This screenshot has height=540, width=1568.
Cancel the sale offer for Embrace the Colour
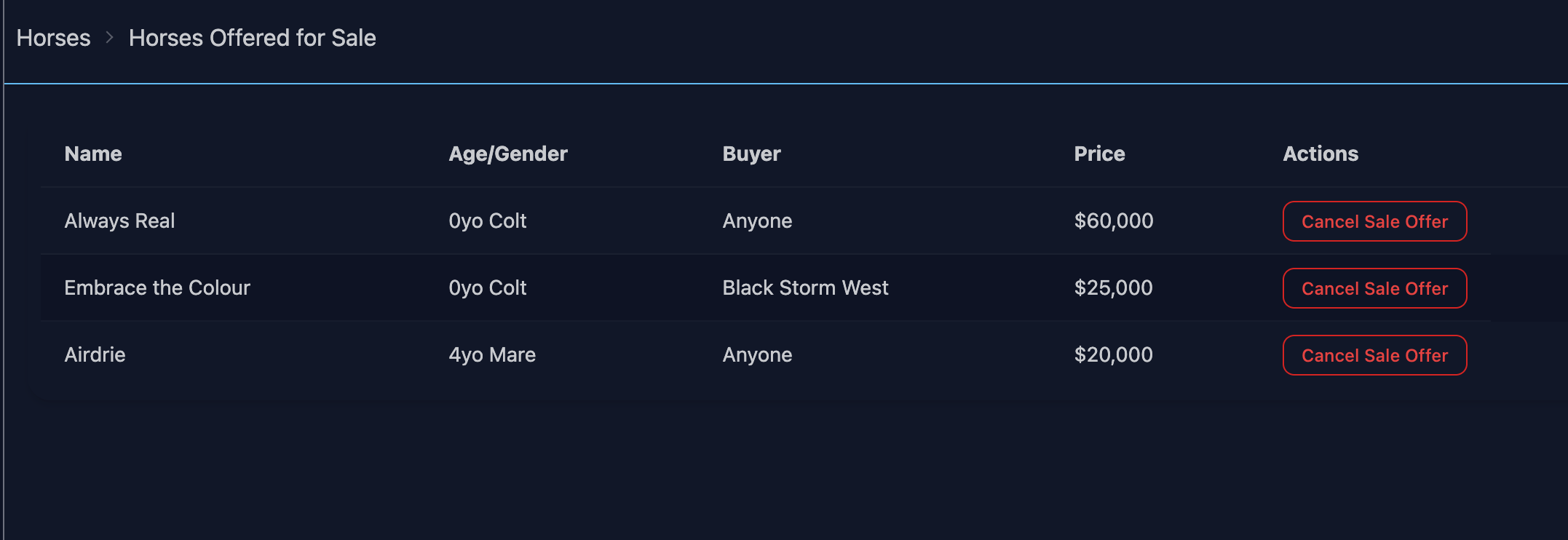pos(1374,288)
